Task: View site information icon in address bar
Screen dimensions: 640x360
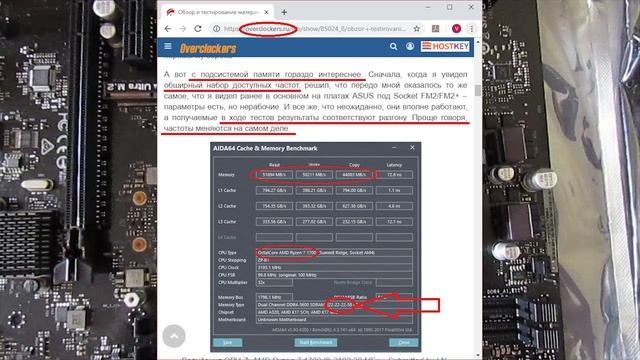Action: coord(216,29)
